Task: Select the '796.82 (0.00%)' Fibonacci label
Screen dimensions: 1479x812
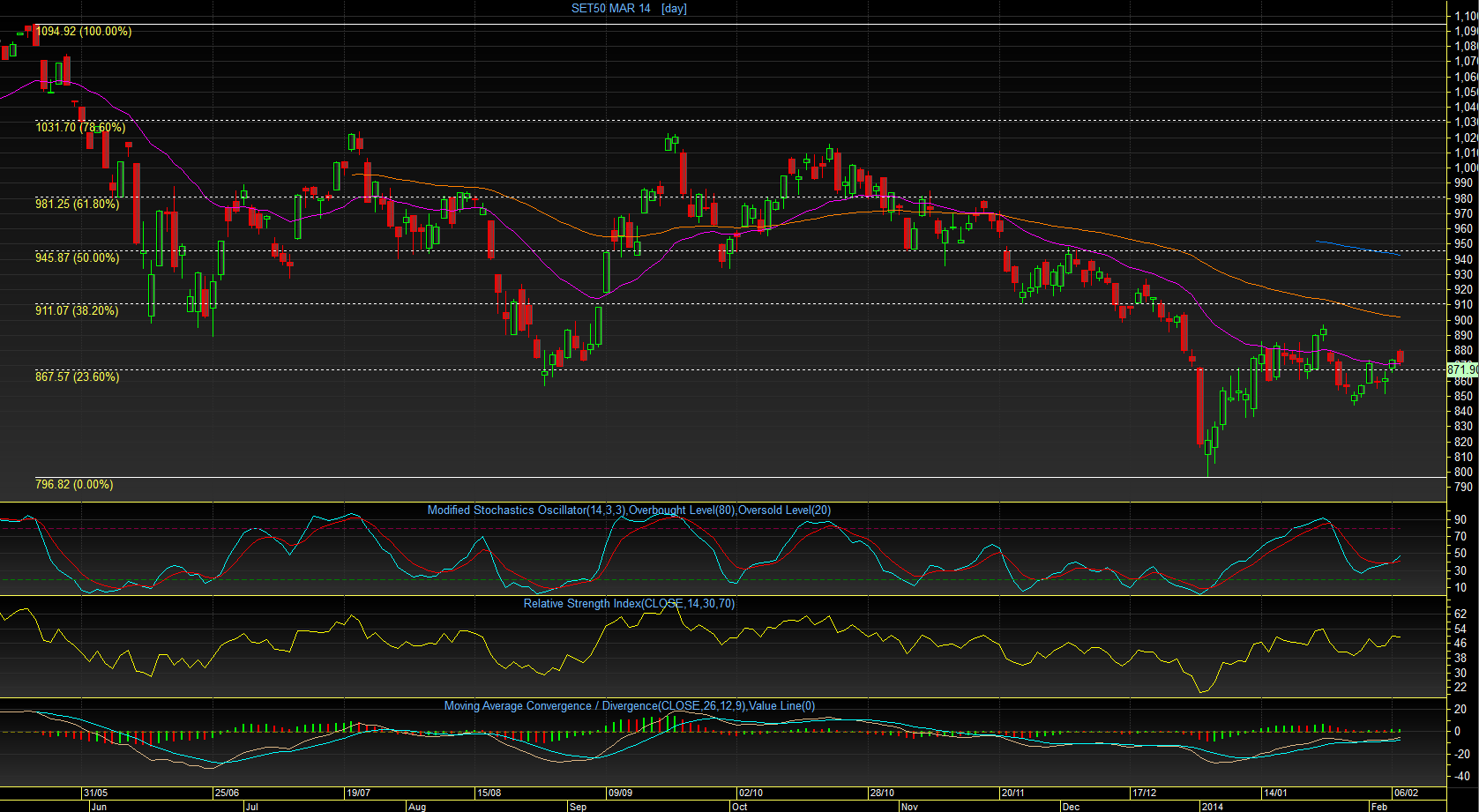Action: point(74,485)
